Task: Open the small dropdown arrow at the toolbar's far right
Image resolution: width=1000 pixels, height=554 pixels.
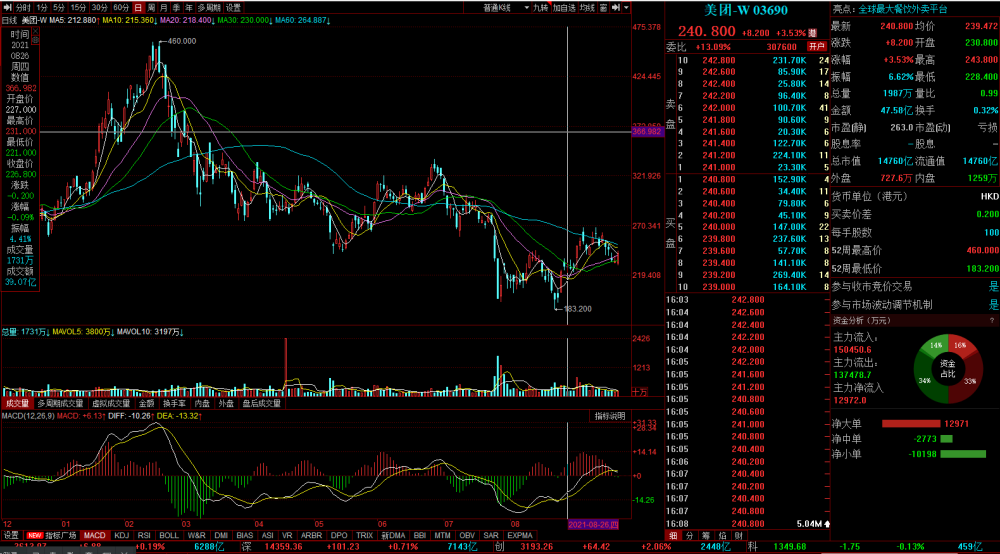Action: tap(626, 8)
